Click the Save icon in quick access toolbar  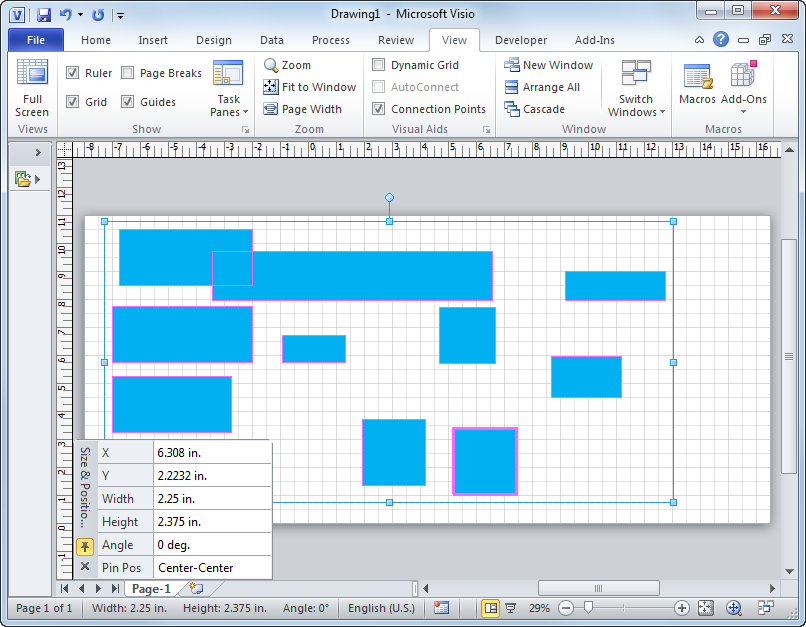pyautogui.click(x=43, y=15)
